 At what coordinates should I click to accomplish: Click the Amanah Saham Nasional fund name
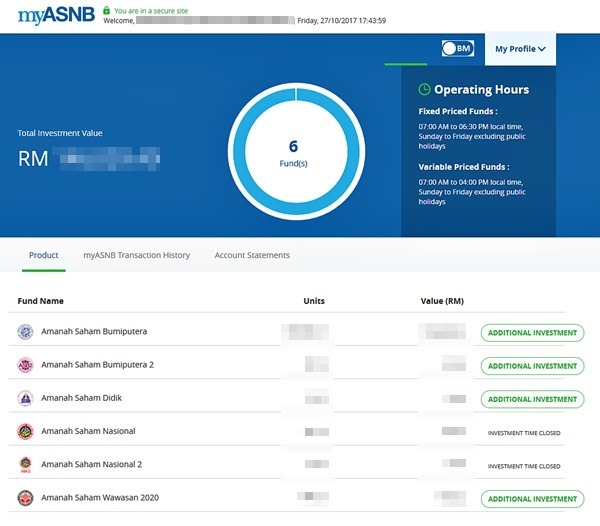click(x=88, y=431)
